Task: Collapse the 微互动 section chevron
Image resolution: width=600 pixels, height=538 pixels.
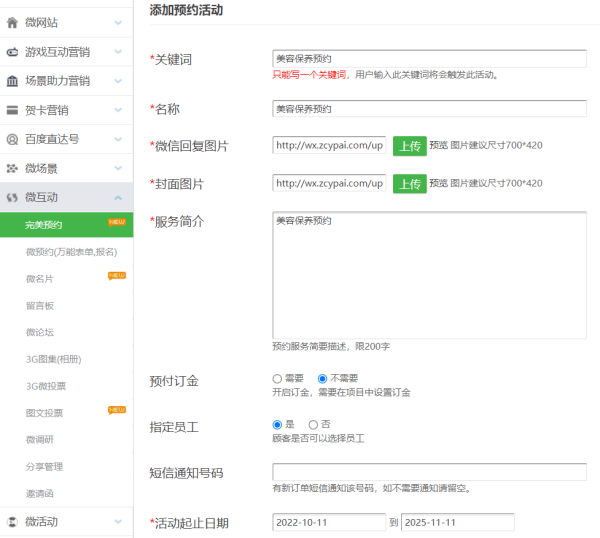Action: coord(118,197)
